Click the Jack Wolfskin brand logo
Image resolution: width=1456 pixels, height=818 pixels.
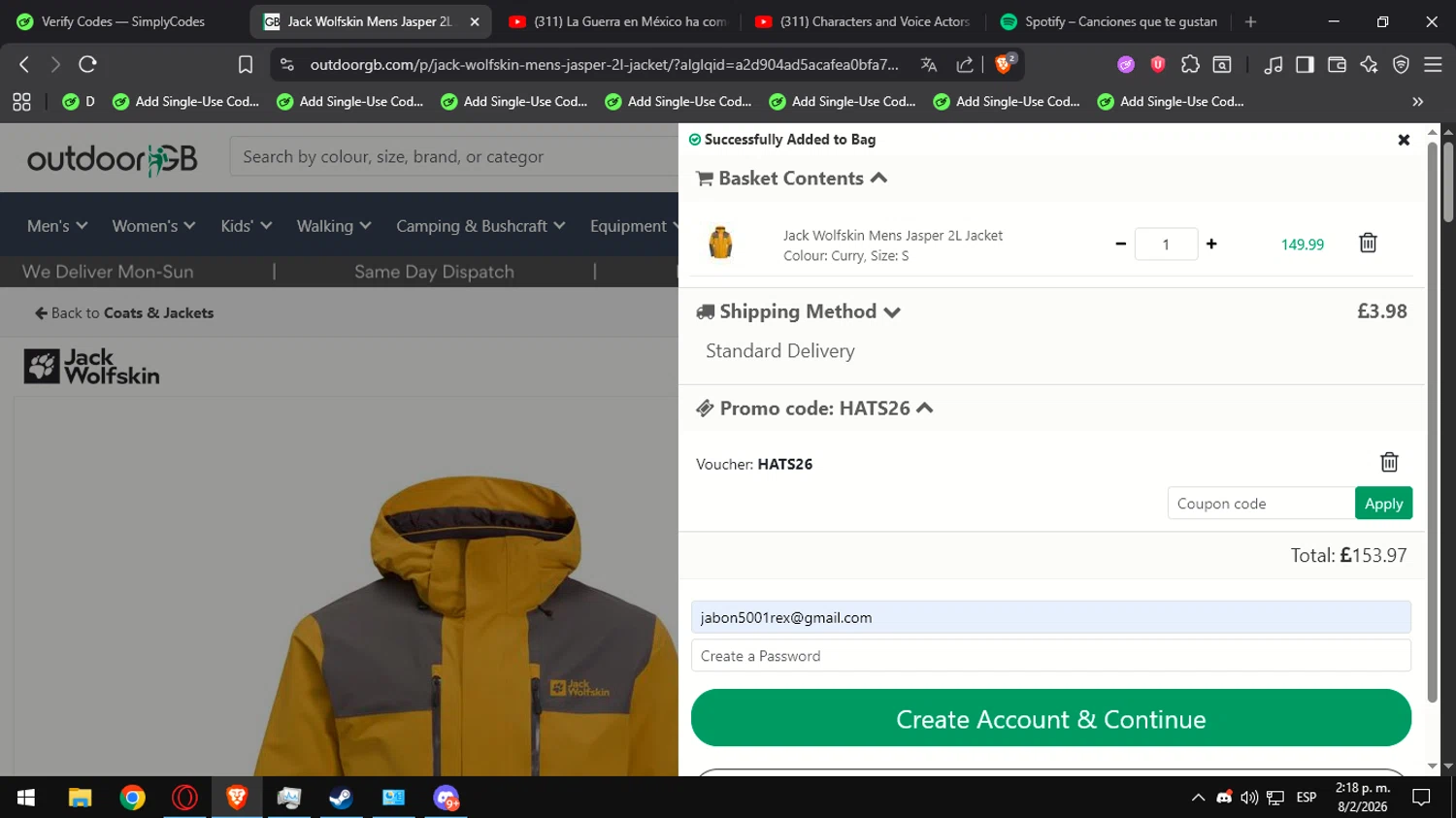point(91,367)
